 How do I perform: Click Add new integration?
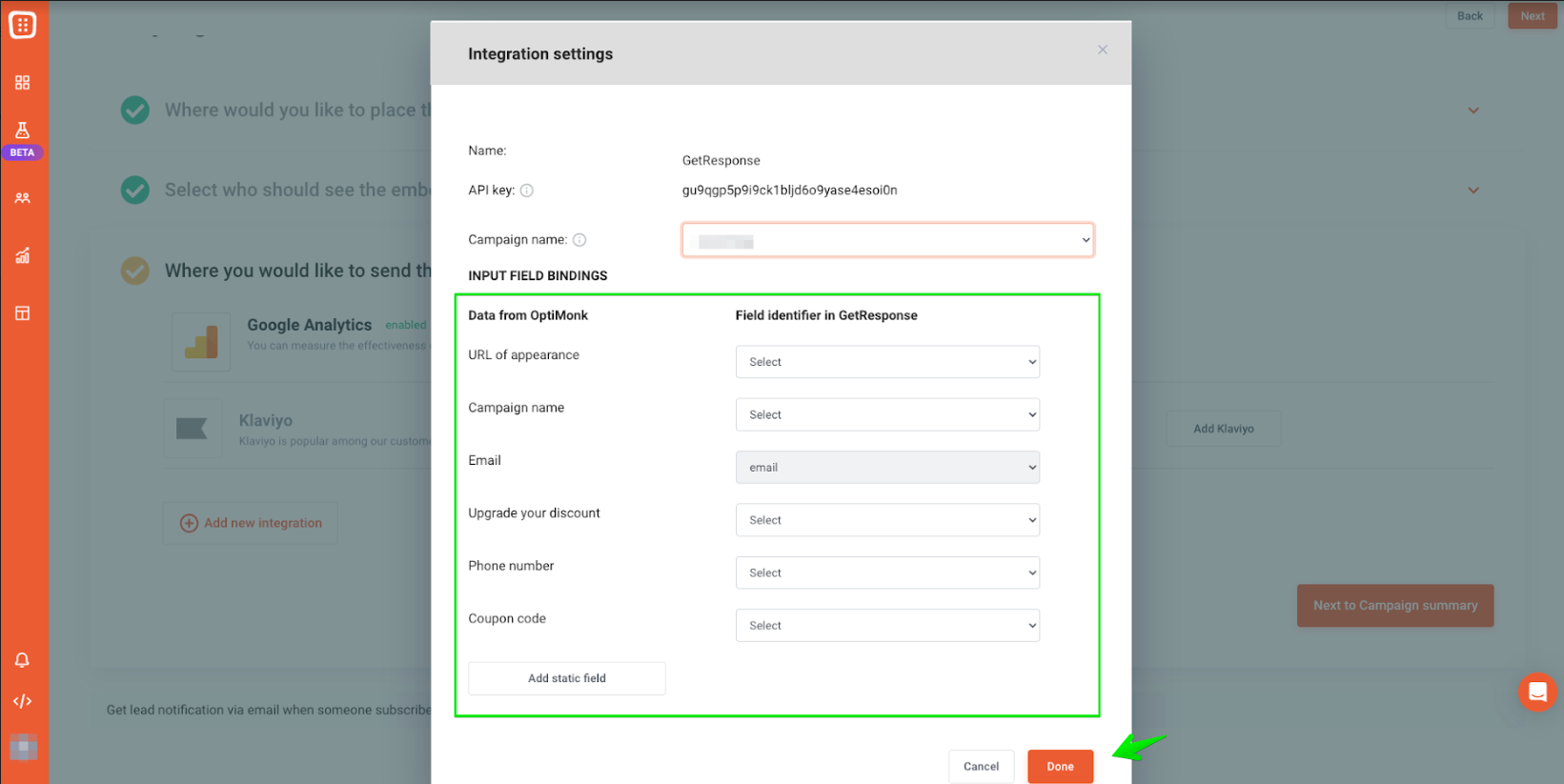[x=251, y=523]
